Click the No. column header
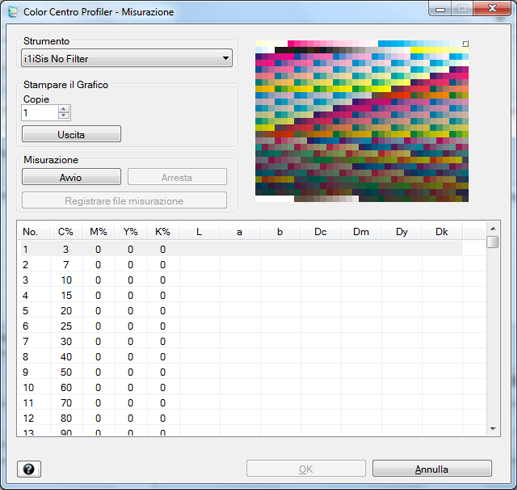517x490 pixels. click(x=33, y=232)
